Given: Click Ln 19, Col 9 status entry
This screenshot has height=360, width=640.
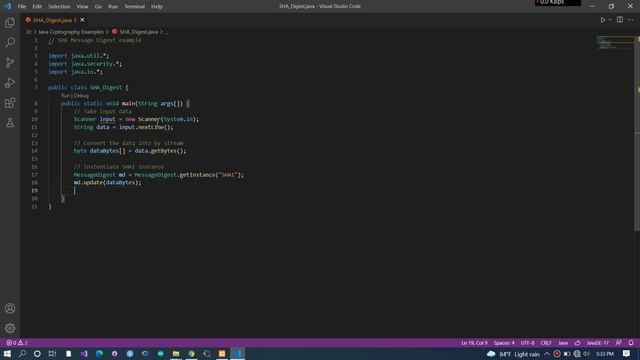Looking at the screenshot, I should click(474, 343).
